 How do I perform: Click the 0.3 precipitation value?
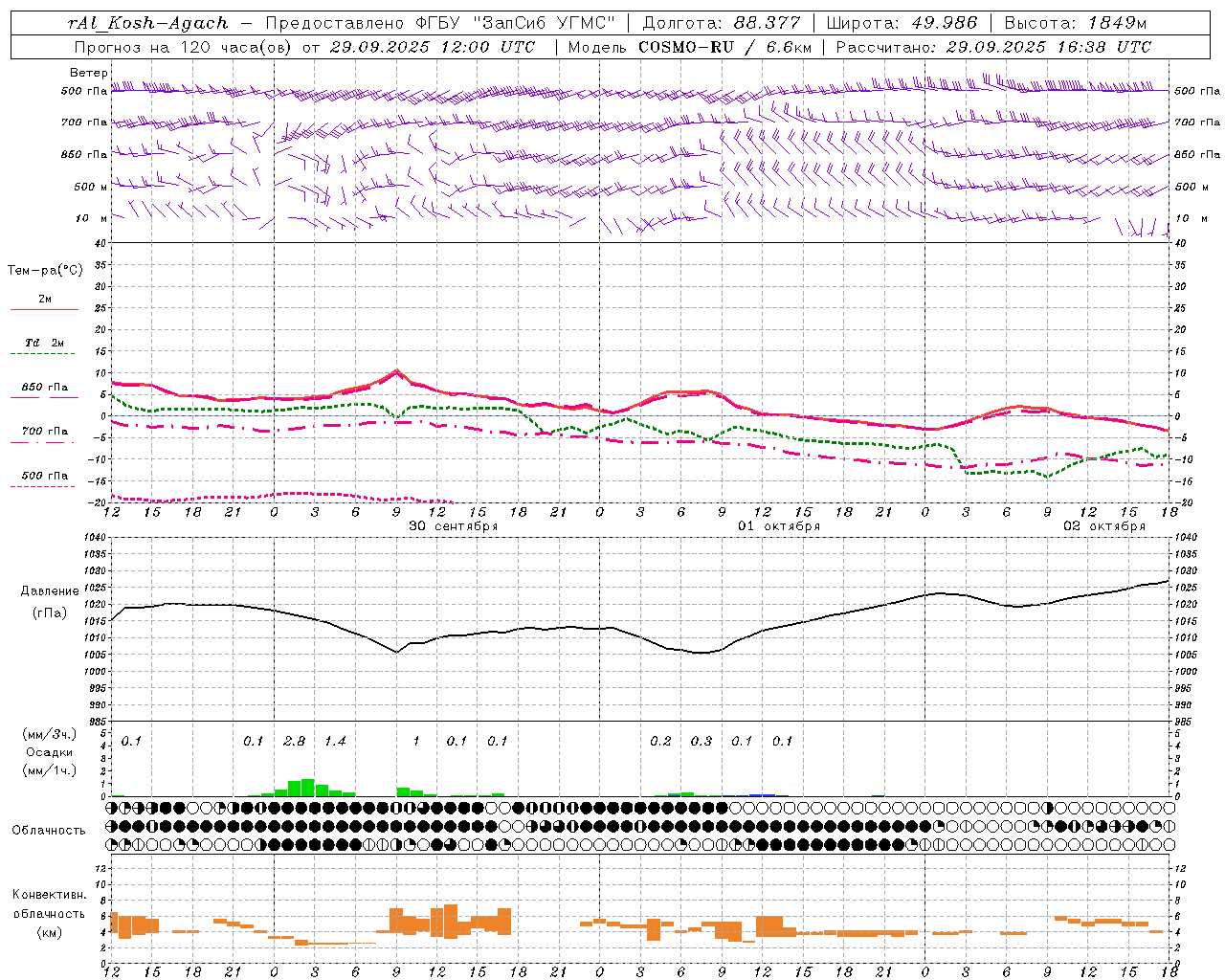tap(702, 742)
